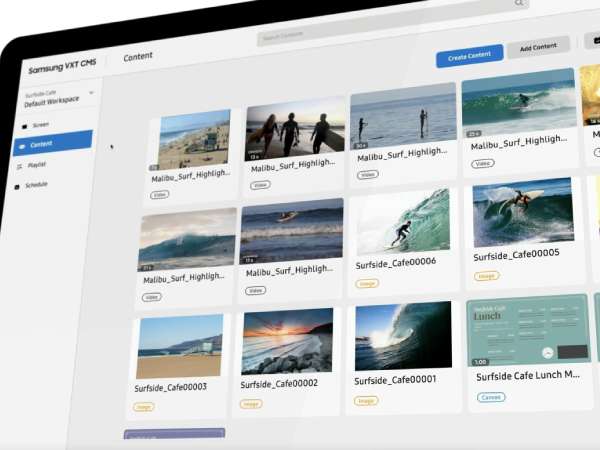Open the Screen section in sidebar
The image size is (600, 450).
[40, 125]
